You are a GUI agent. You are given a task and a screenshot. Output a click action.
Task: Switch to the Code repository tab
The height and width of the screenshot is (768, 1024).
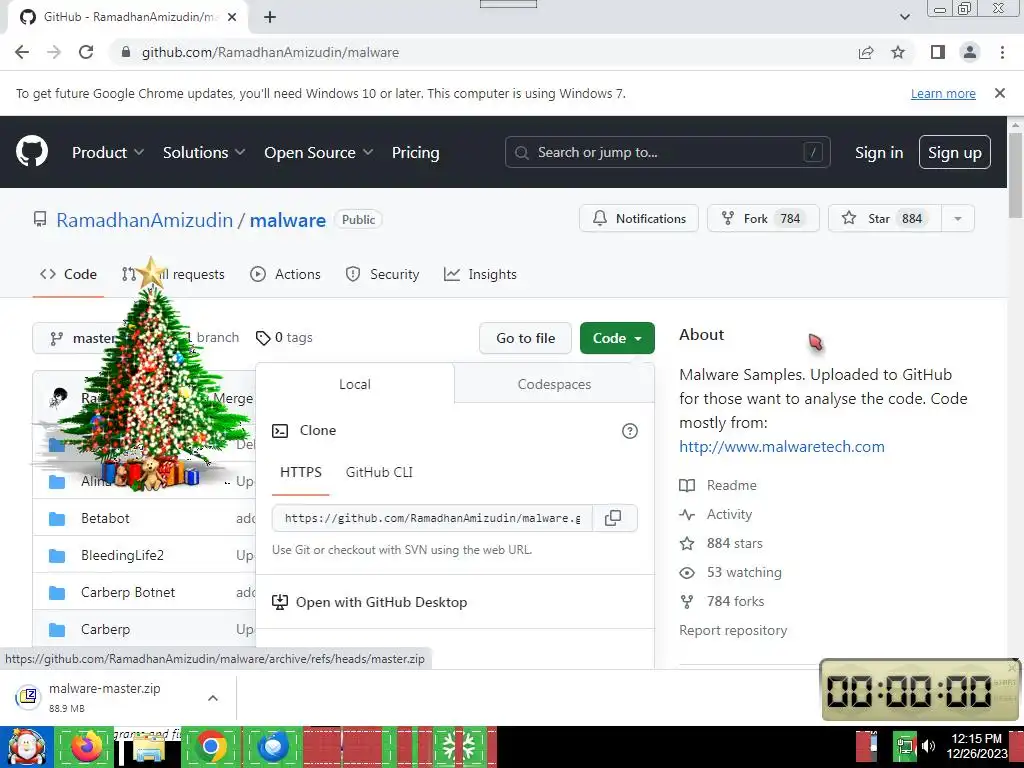pos(69,274)
